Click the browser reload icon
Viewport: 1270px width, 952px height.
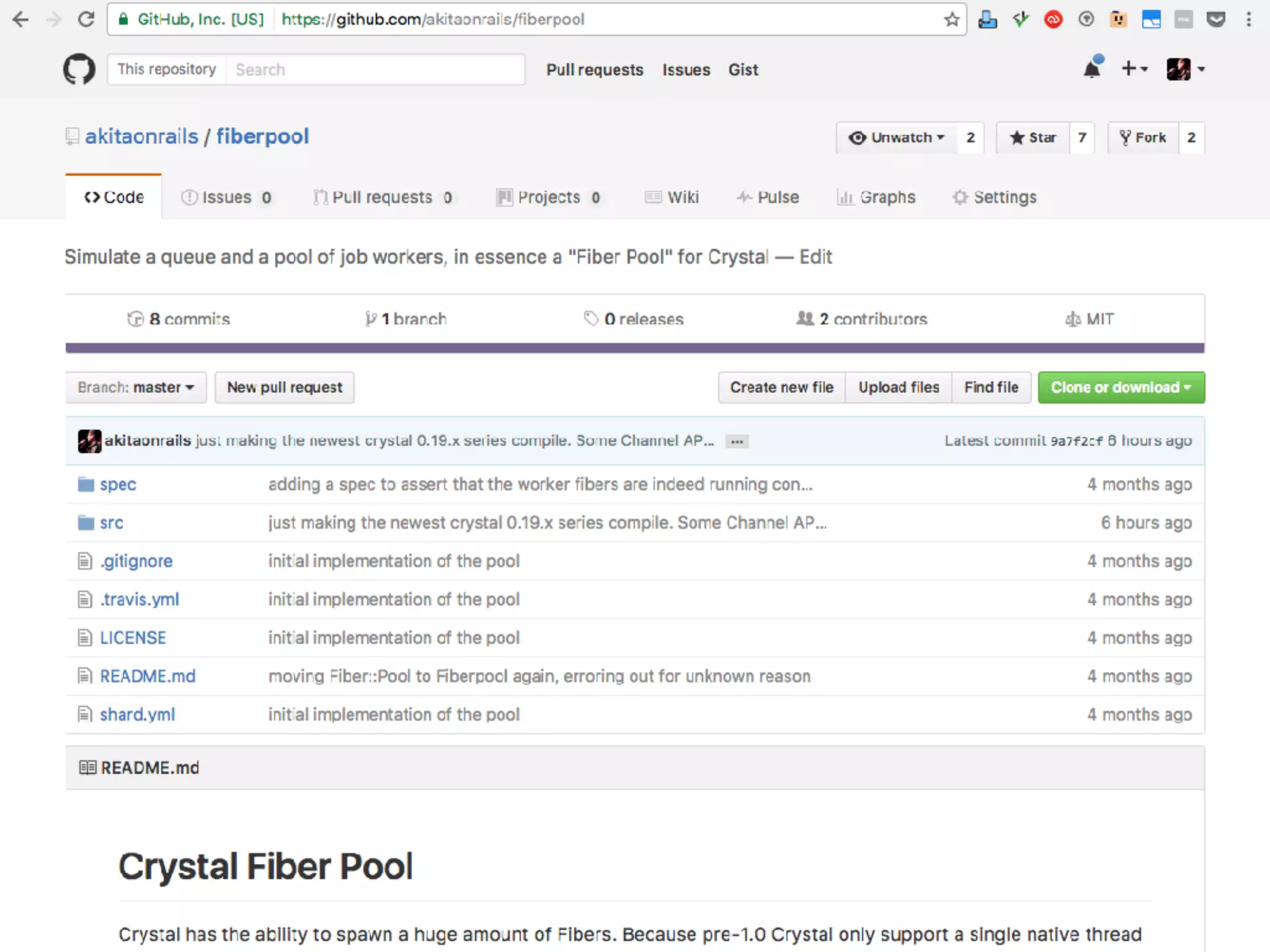coord(86,19)
